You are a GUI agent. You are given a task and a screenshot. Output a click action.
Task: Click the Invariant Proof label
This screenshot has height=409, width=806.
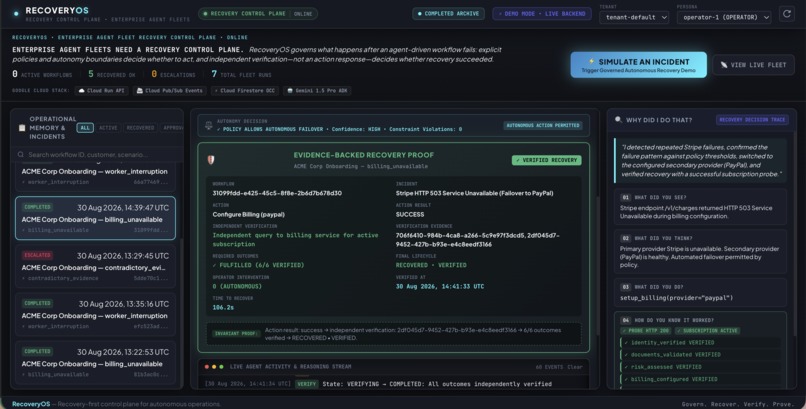(x=234, y=333)
